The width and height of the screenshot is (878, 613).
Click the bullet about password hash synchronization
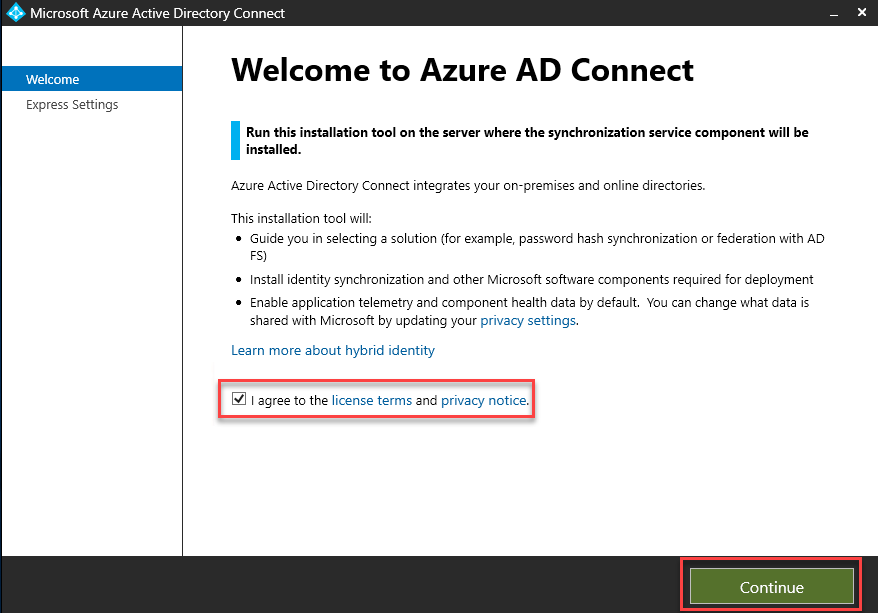(x=537, y=247)
